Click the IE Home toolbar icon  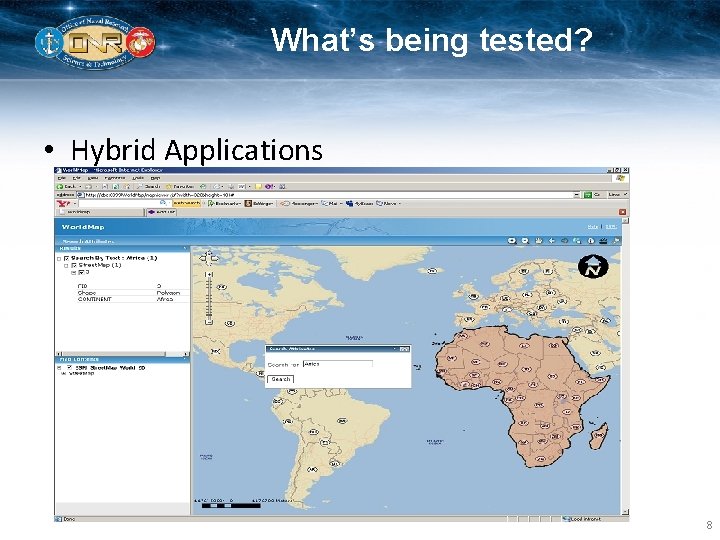127,187
